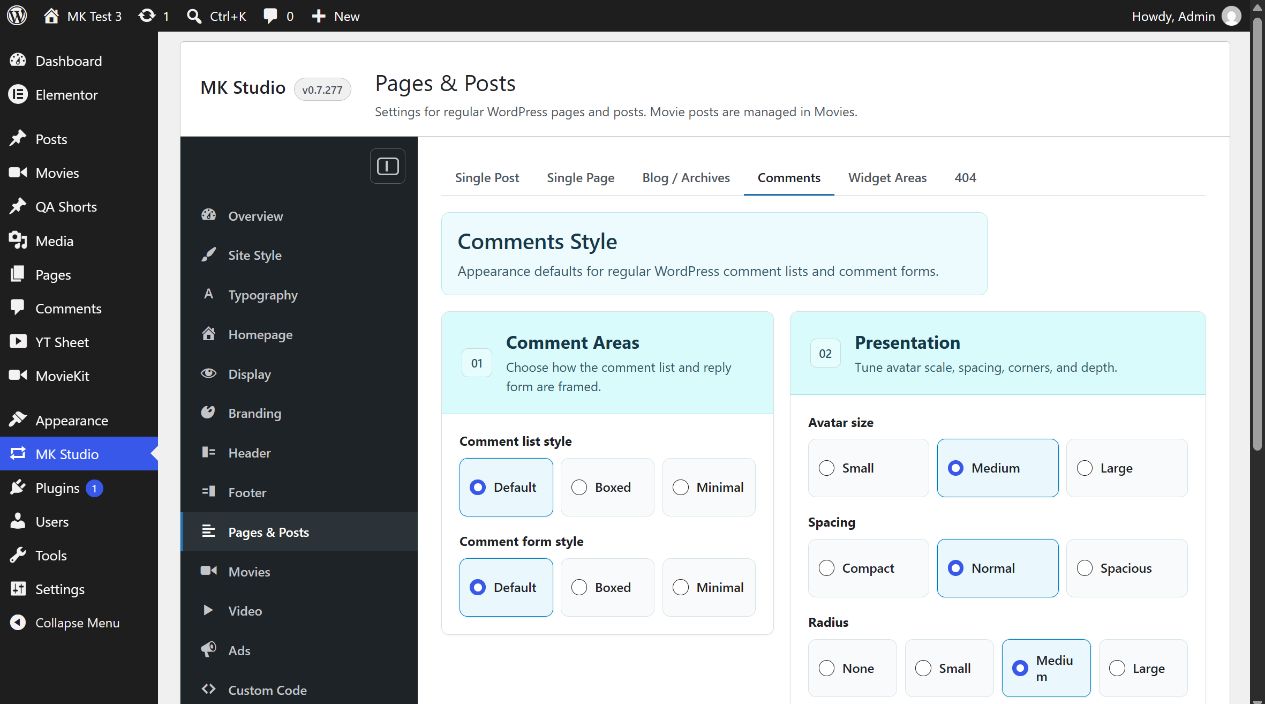Viewport: 1265px width, 704px height.
Task: Open the Footer settings section
Action: pos(299,492)
